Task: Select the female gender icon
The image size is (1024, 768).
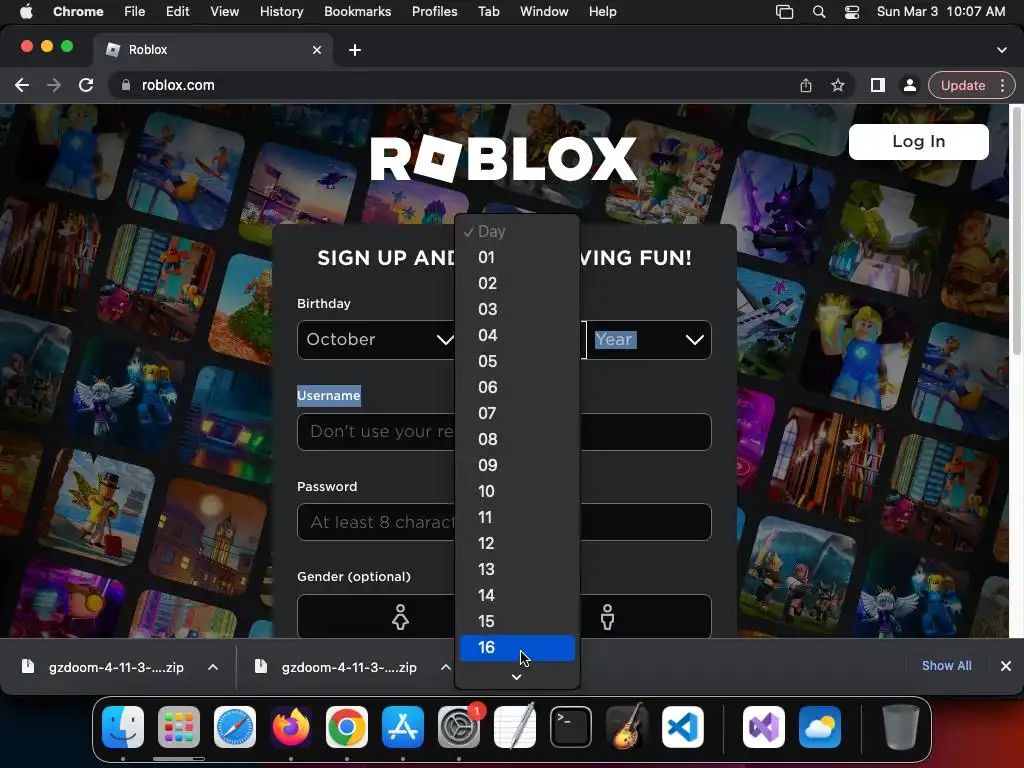Action: pyautogui.click(x=400, y=616)
